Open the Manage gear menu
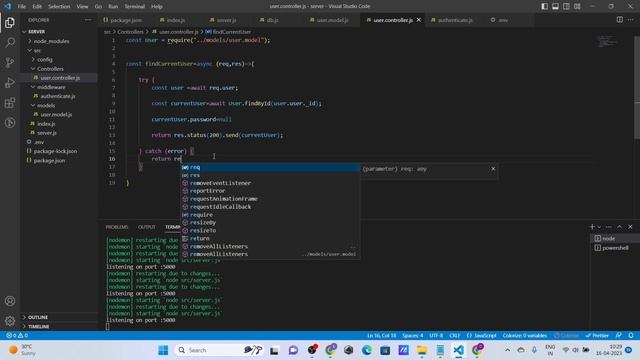 click(x=10, y=321)
